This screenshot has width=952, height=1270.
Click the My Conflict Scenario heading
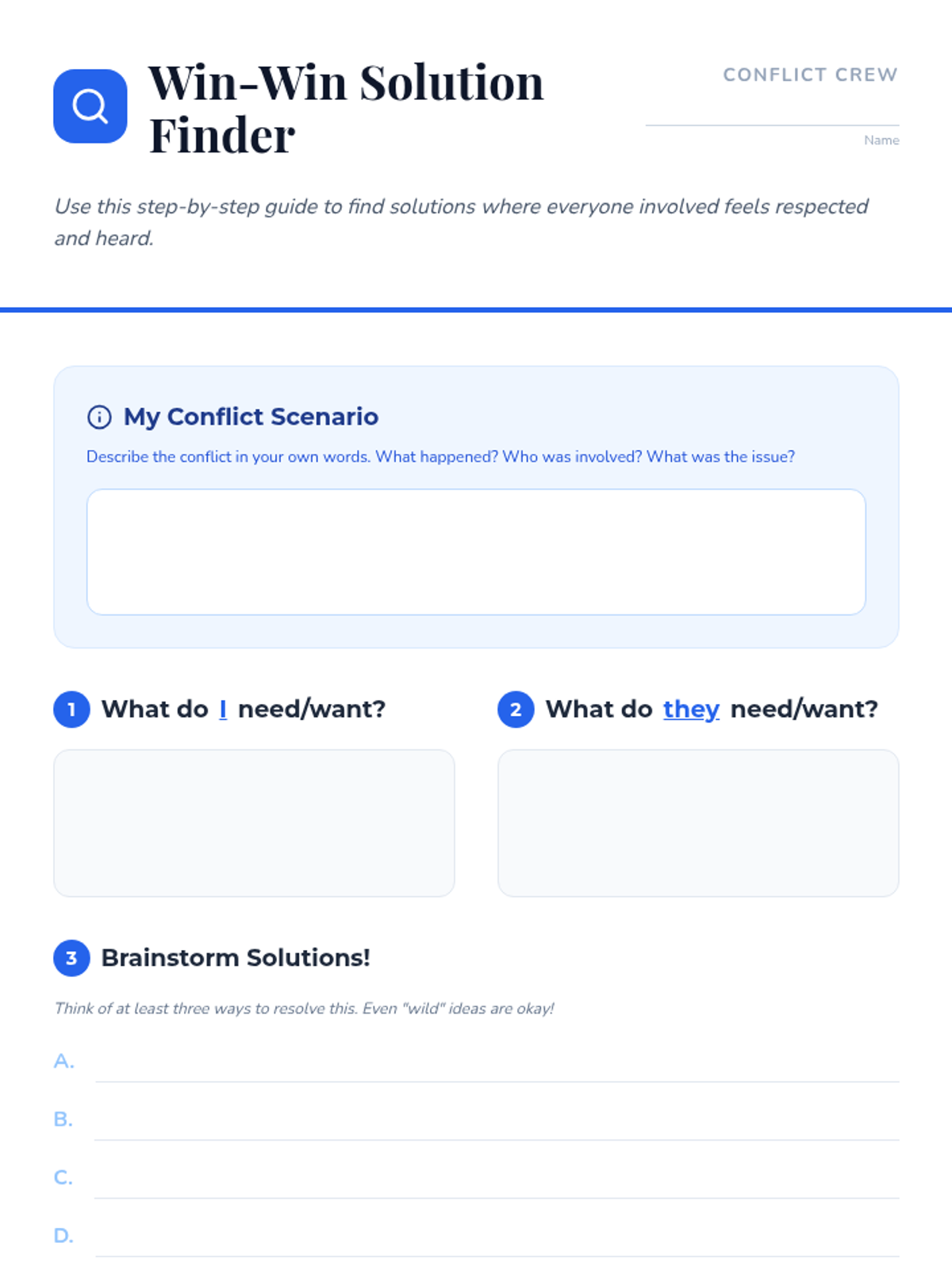[251, 417]
